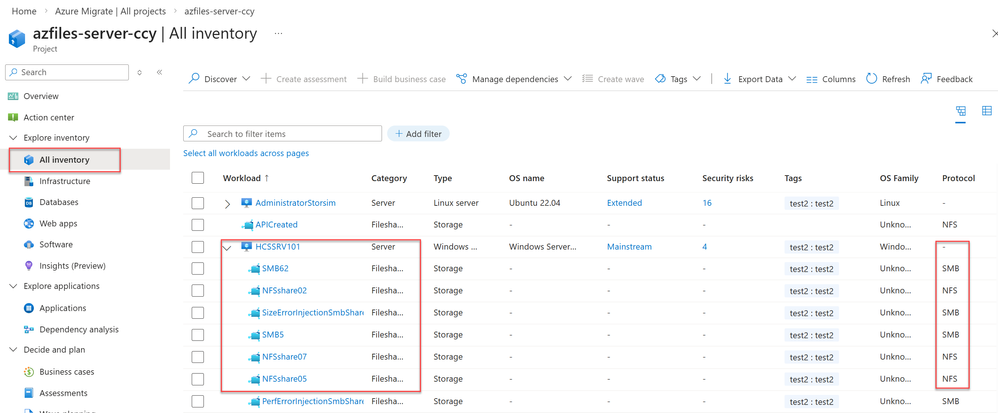Click the Add filter button
Viewport: 998px width, 413px height.
[x=418, y=134]
